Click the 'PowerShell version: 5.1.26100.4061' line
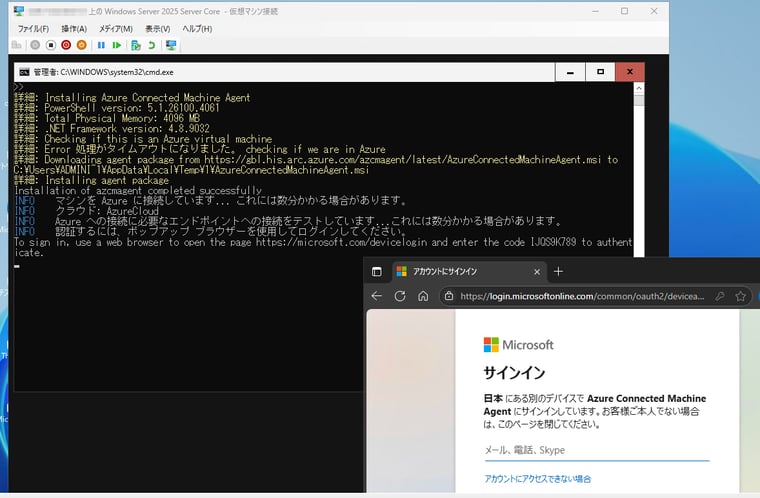The height and width of the screenshot is (498, 760). pos(117,108)
